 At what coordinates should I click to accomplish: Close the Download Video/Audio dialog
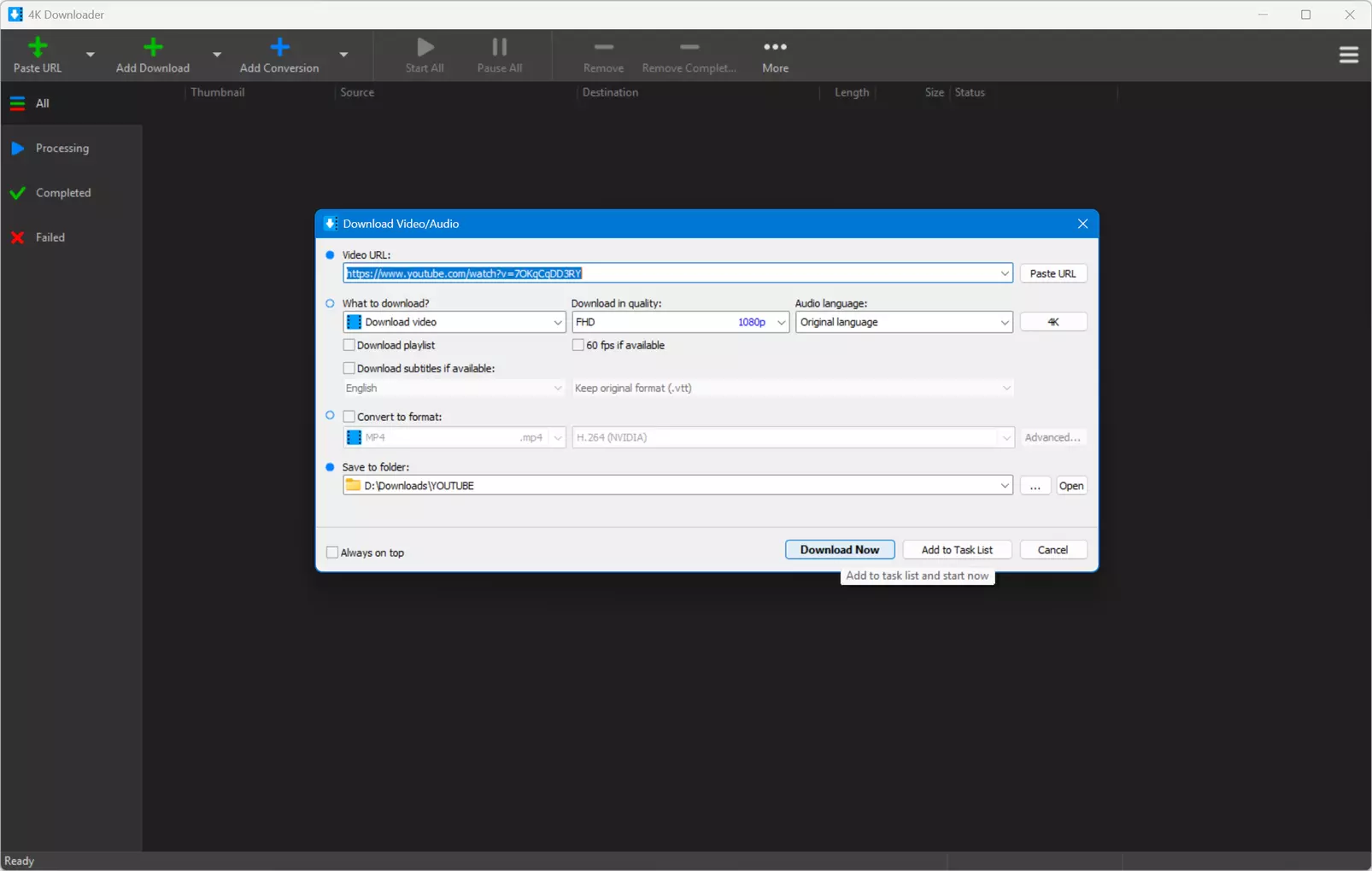click(1082, 224)
